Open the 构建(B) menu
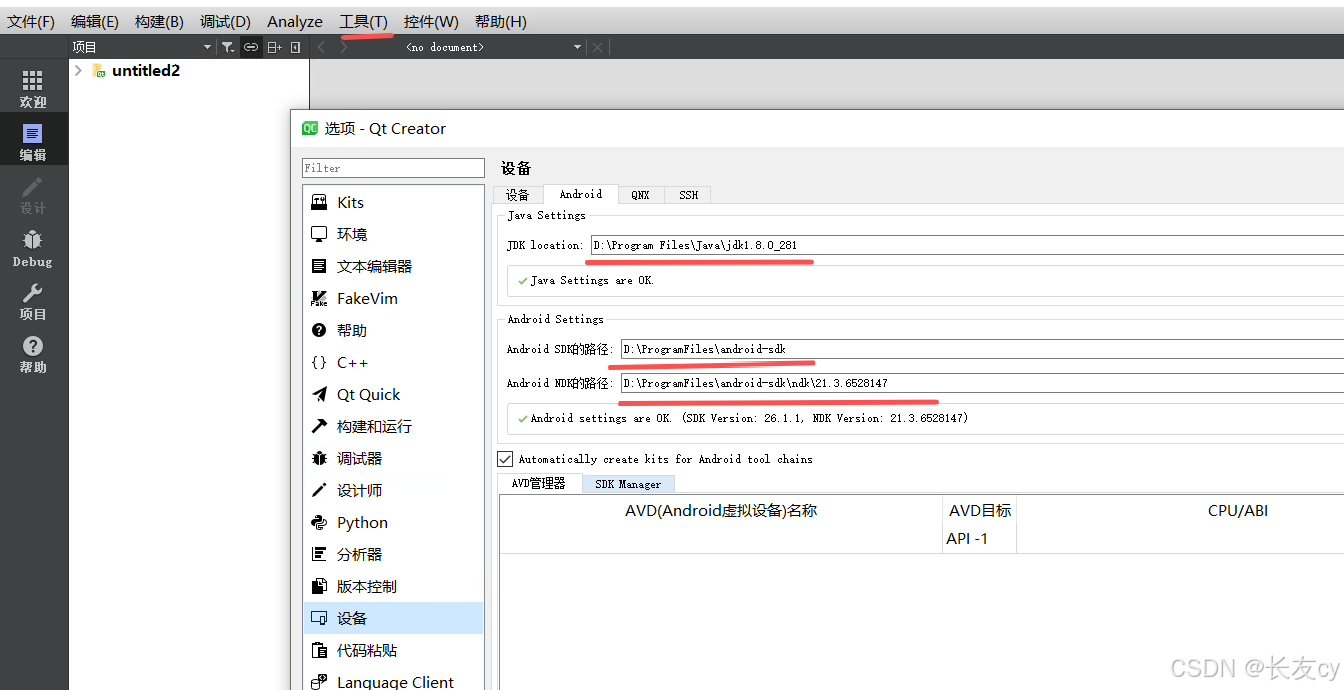This screenshot has height=690, width=1344. point(159,21)
